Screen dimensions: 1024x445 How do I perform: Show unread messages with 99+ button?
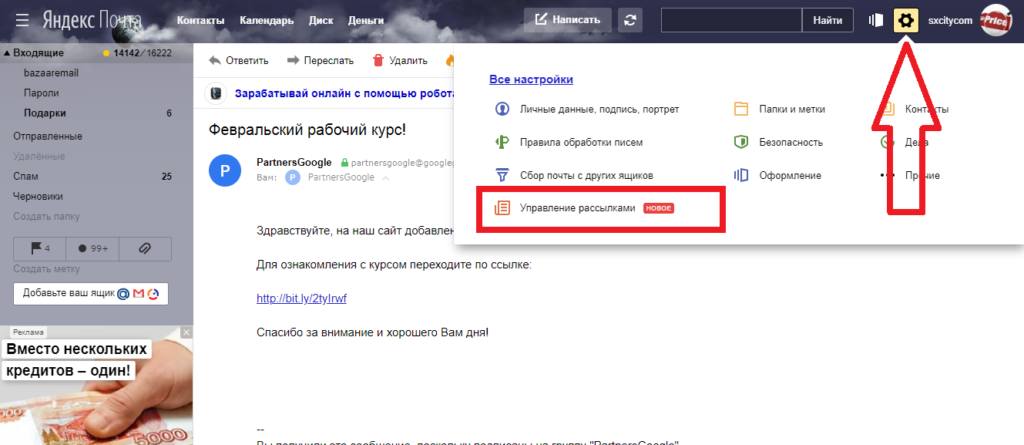[x=92, y=248]
